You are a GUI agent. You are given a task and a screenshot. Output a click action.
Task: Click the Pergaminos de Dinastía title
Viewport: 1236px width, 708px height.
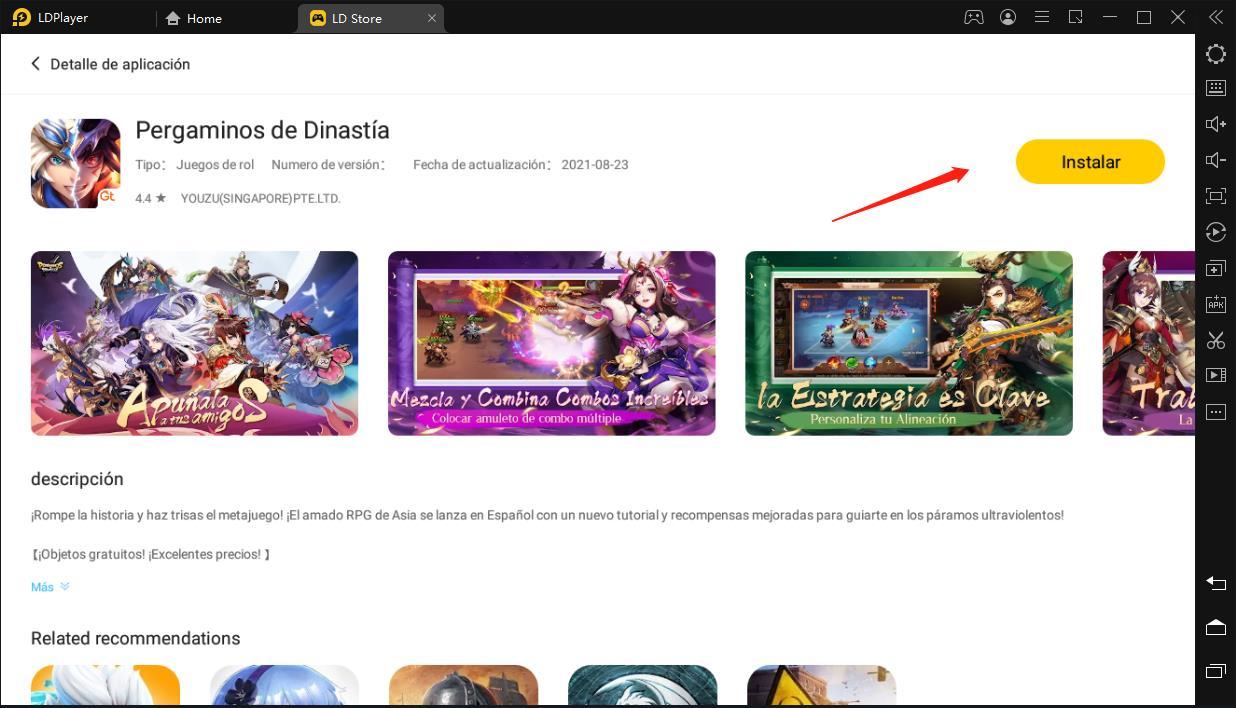coord(262,130)
